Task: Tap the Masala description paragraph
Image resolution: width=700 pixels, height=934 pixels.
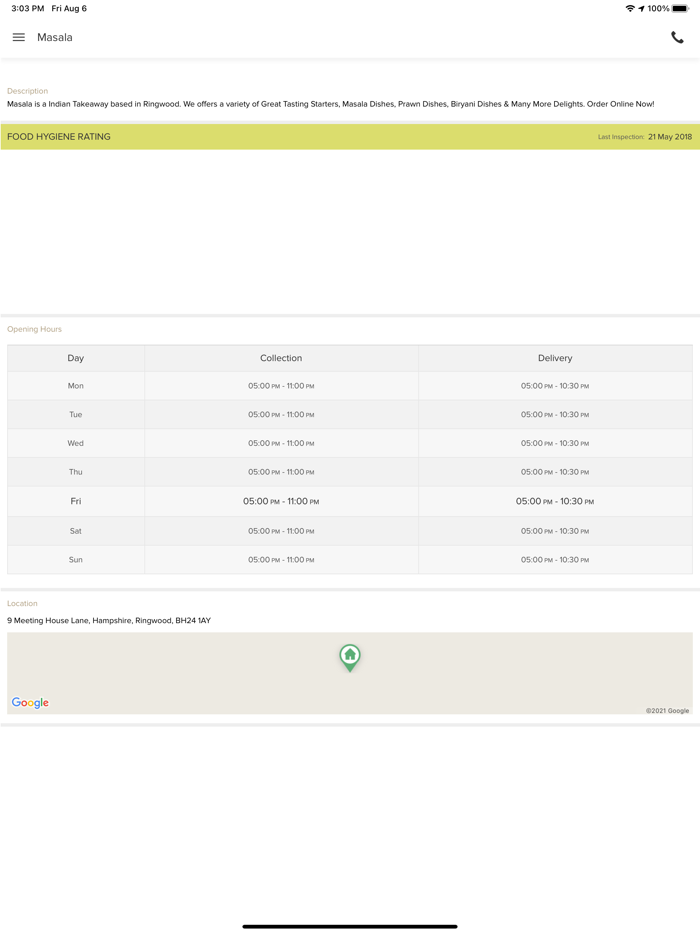Action: coord(331,104)
